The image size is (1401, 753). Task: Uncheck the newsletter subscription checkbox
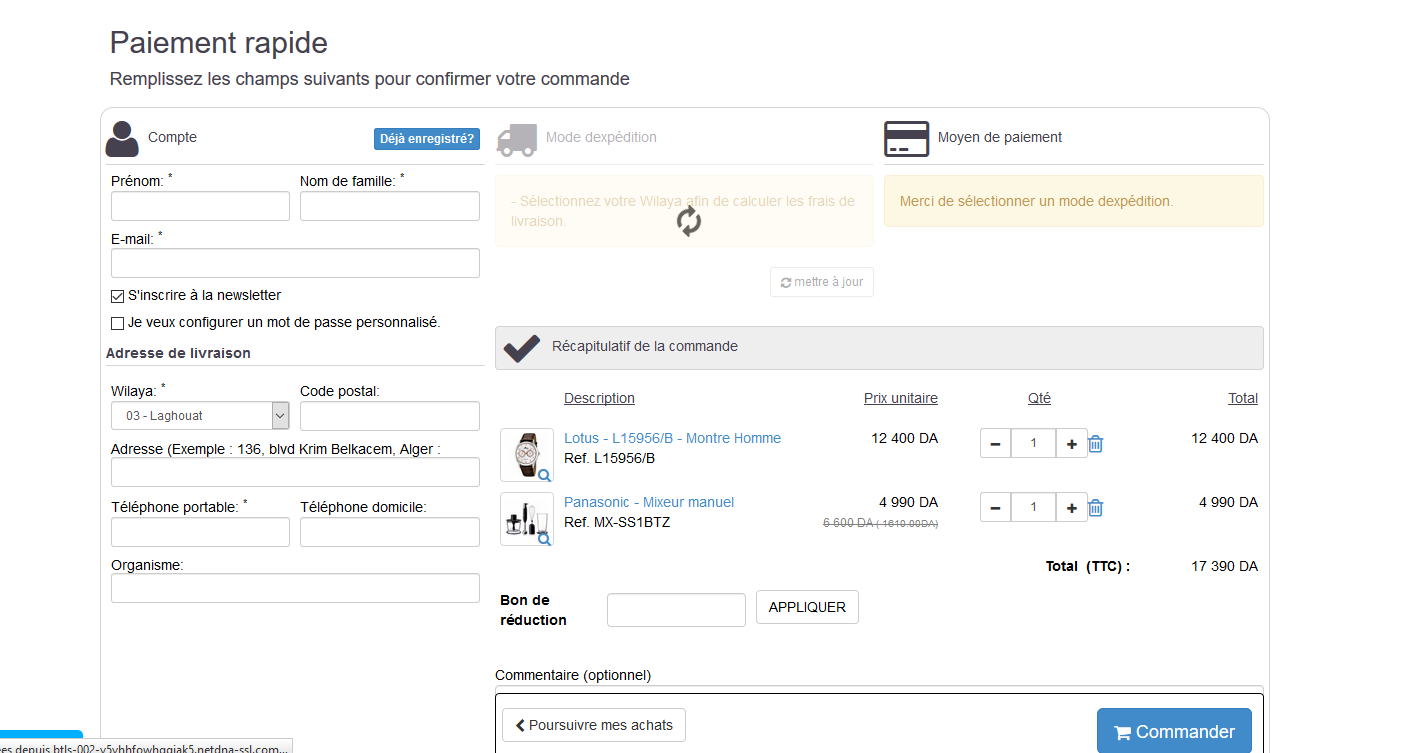(x=118, y=296)
